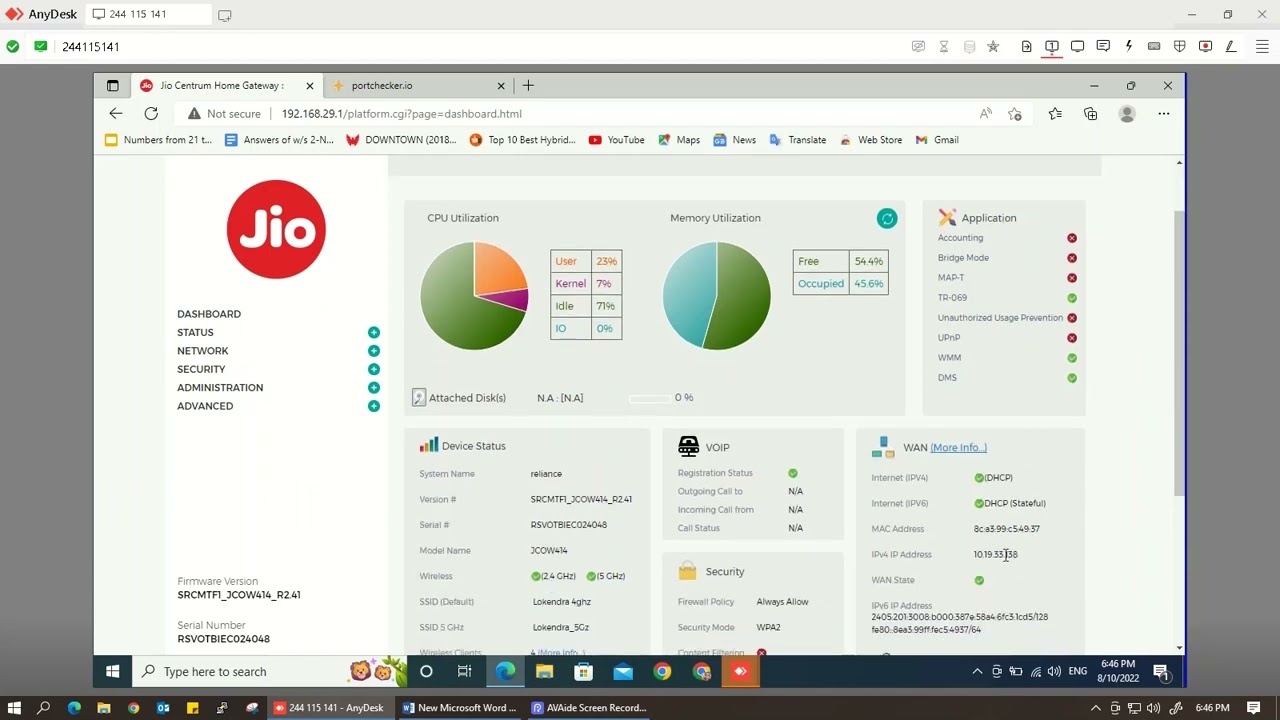Image resolution: width=1280 pixels, height=720 pixels.
Task: Open AnyDesk permissions shield icon
Action: tap(1180, 46)
